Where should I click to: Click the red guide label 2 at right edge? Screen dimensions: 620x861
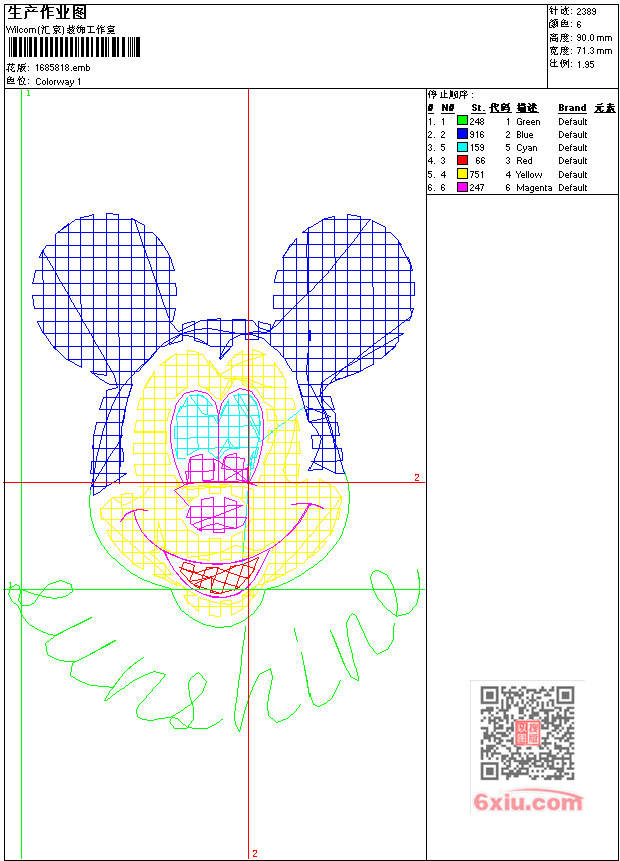[417, 477]
